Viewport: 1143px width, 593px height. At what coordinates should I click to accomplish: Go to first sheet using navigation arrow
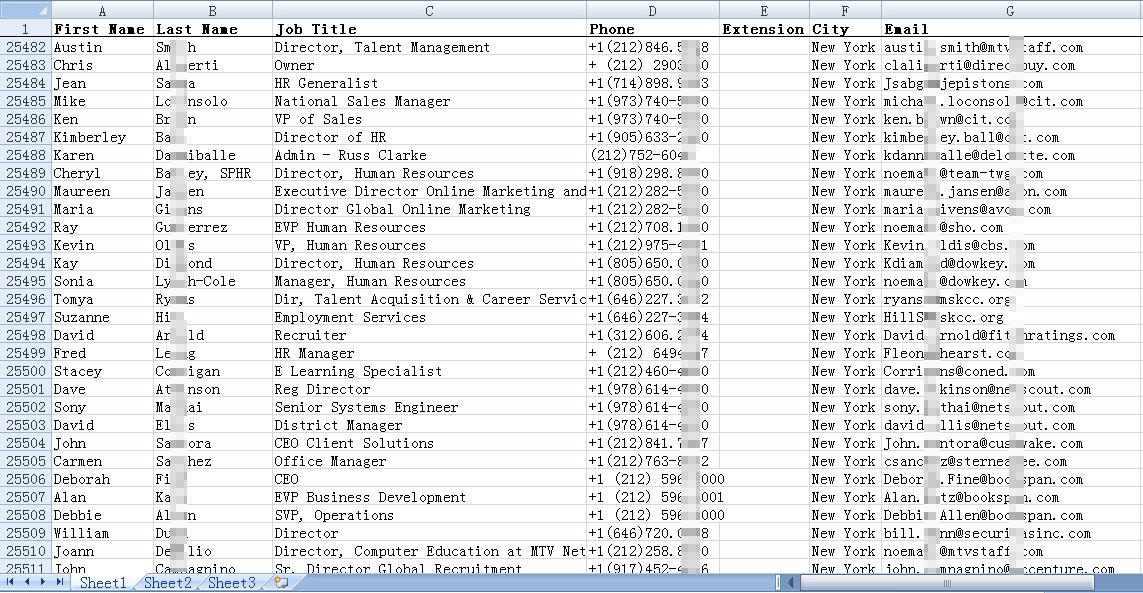(11, 582)
